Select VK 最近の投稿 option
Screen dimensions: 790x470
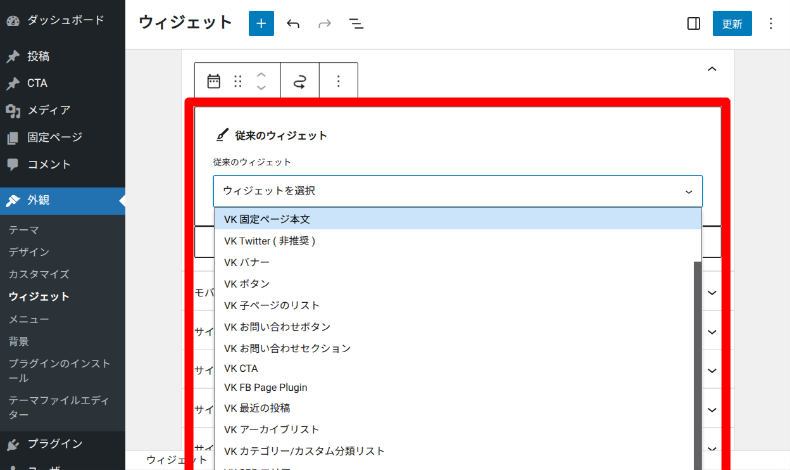tap(454, 408)
